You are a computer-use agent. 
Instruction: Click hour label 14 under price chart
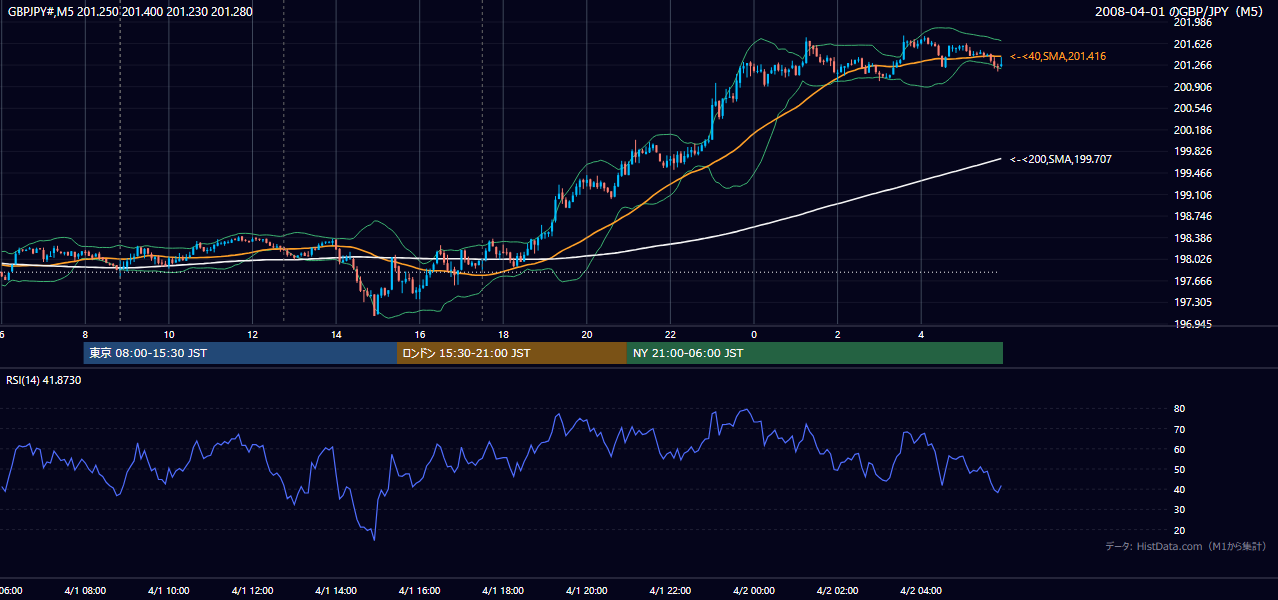tap(336, 334)
